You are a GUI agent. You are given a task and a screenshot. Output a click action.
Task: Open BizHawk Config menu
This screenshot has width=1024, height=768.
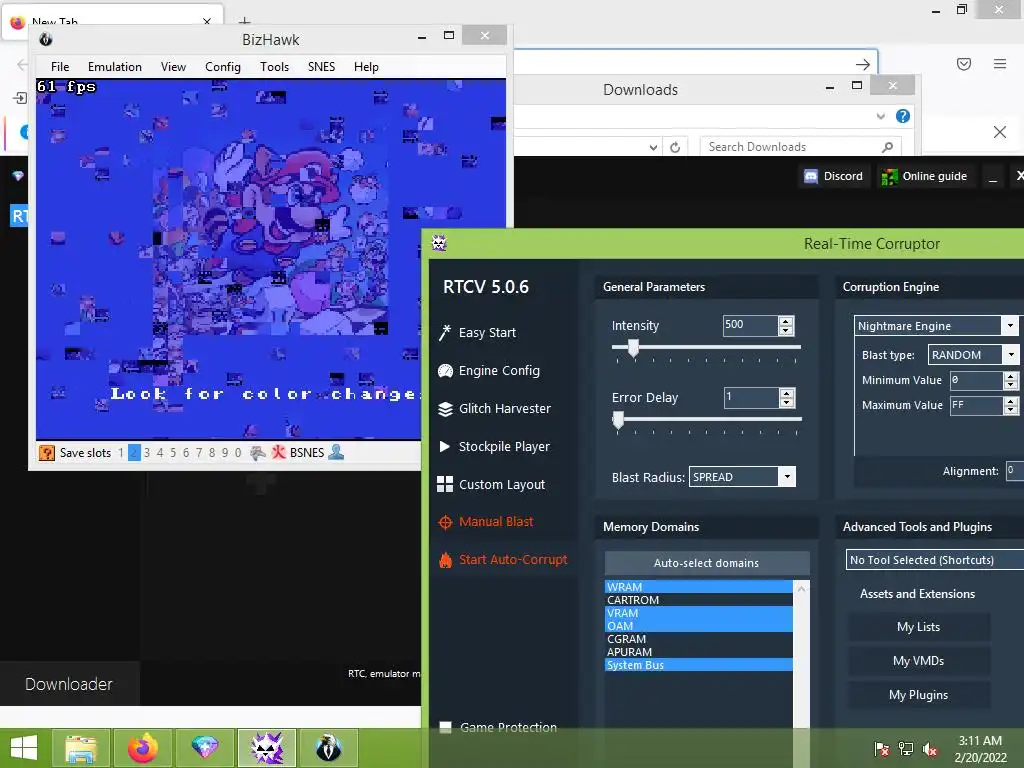point(223,67)
